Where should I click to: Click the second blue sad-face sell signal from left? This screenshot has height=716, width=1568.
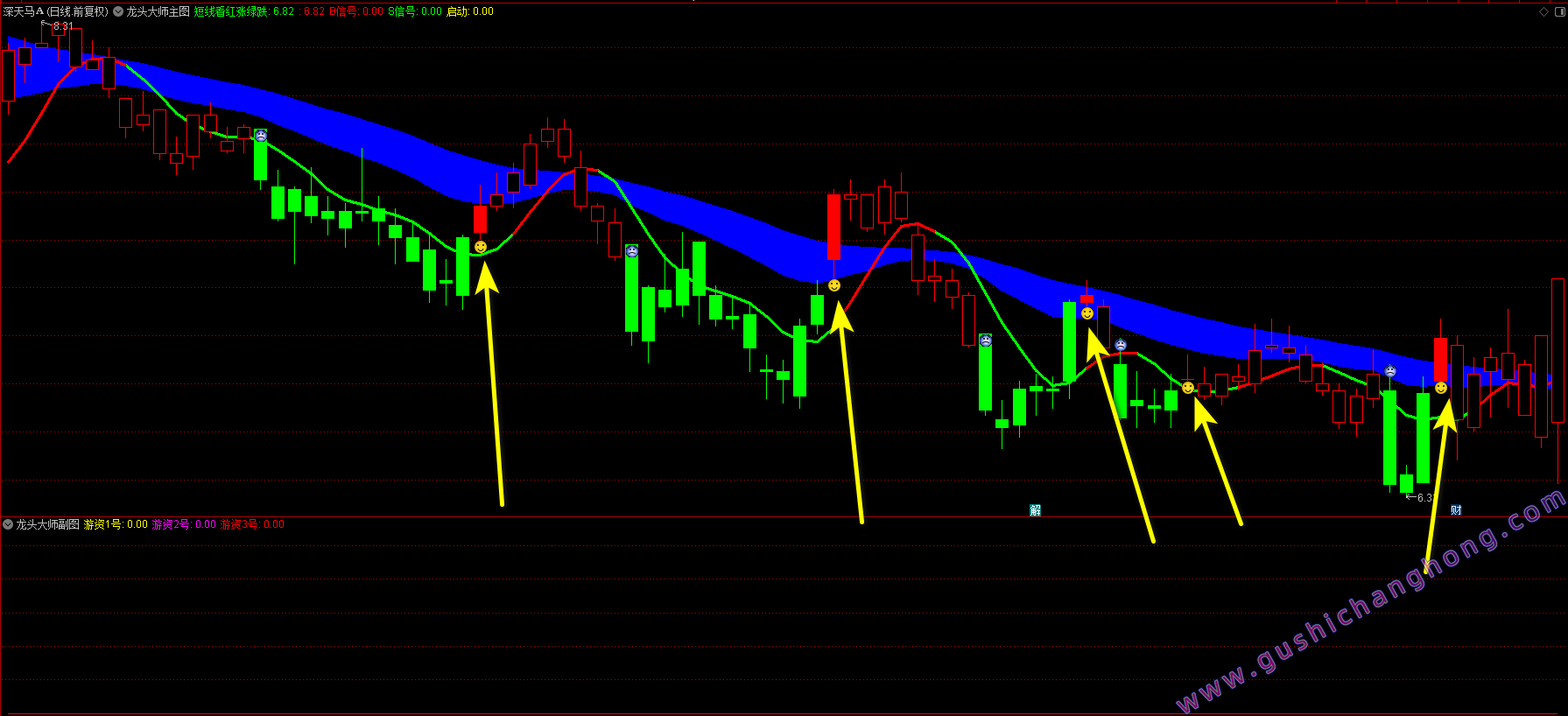pyautogui.click(x=632, y=250)
